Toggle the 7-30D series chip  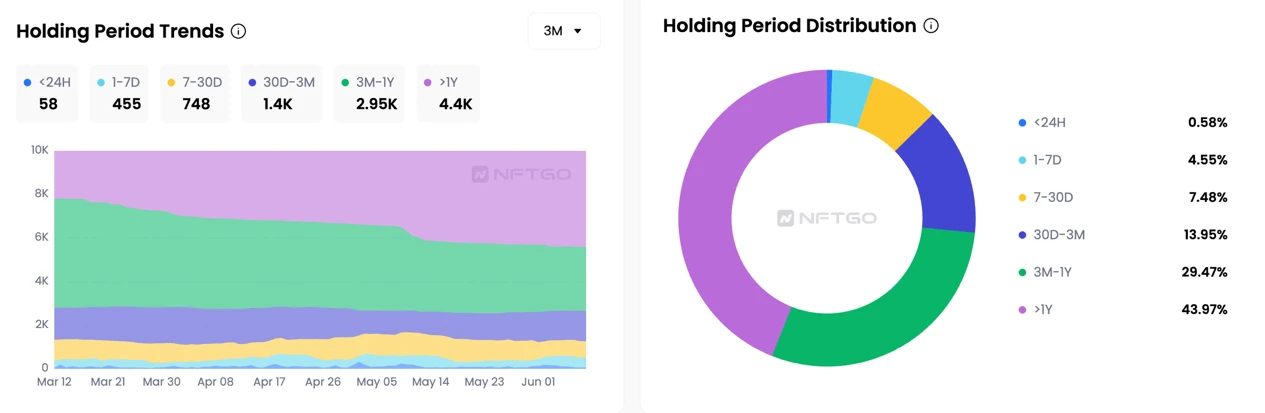click(x=194, y=93)
